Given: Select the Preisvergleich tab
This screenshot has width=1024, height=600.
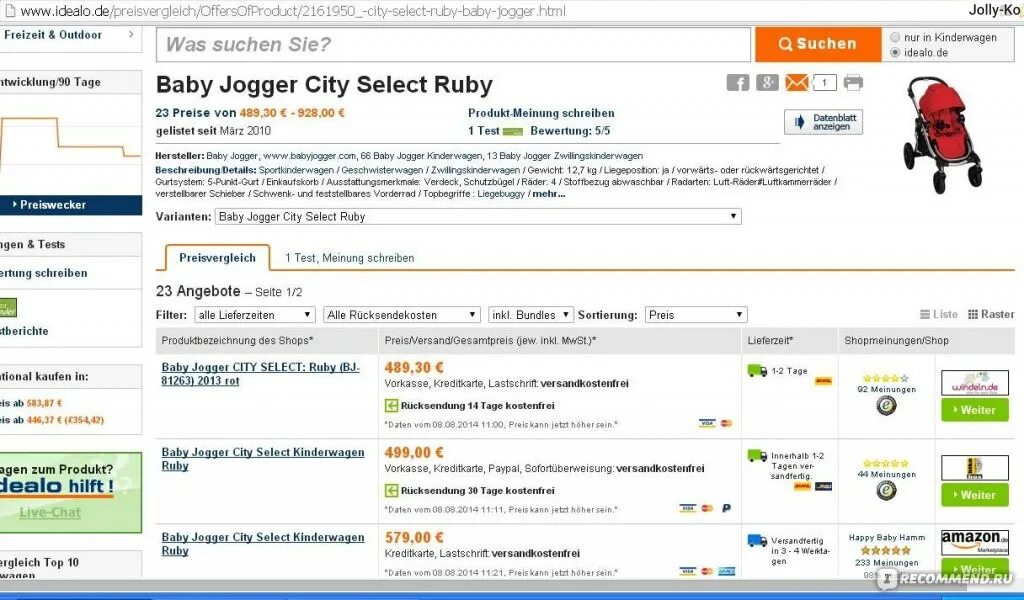Looking at the screenshot, I should (217, 258).
